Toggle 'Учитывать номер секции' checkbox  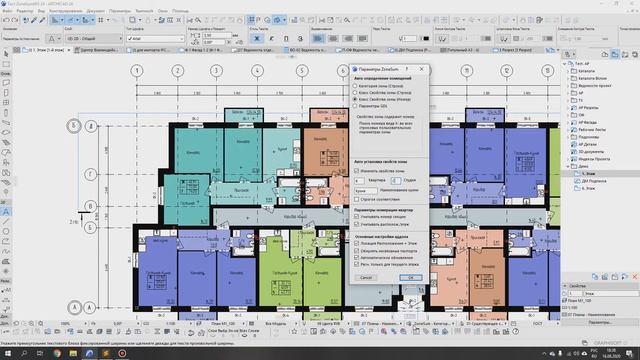coord(356,216)
